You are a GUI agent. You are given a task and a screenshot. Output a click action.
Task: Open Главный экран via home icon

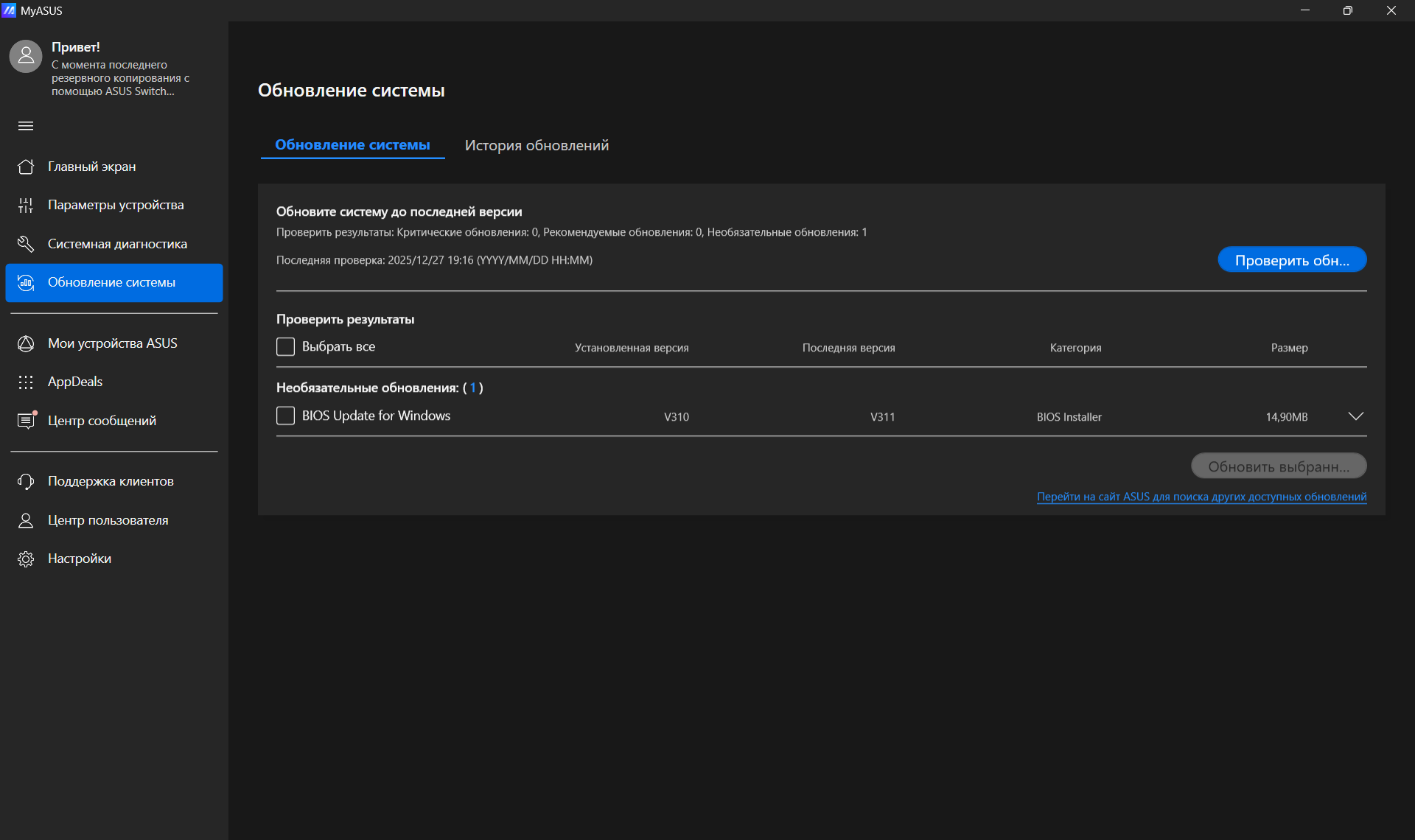(x=26, y=167)
